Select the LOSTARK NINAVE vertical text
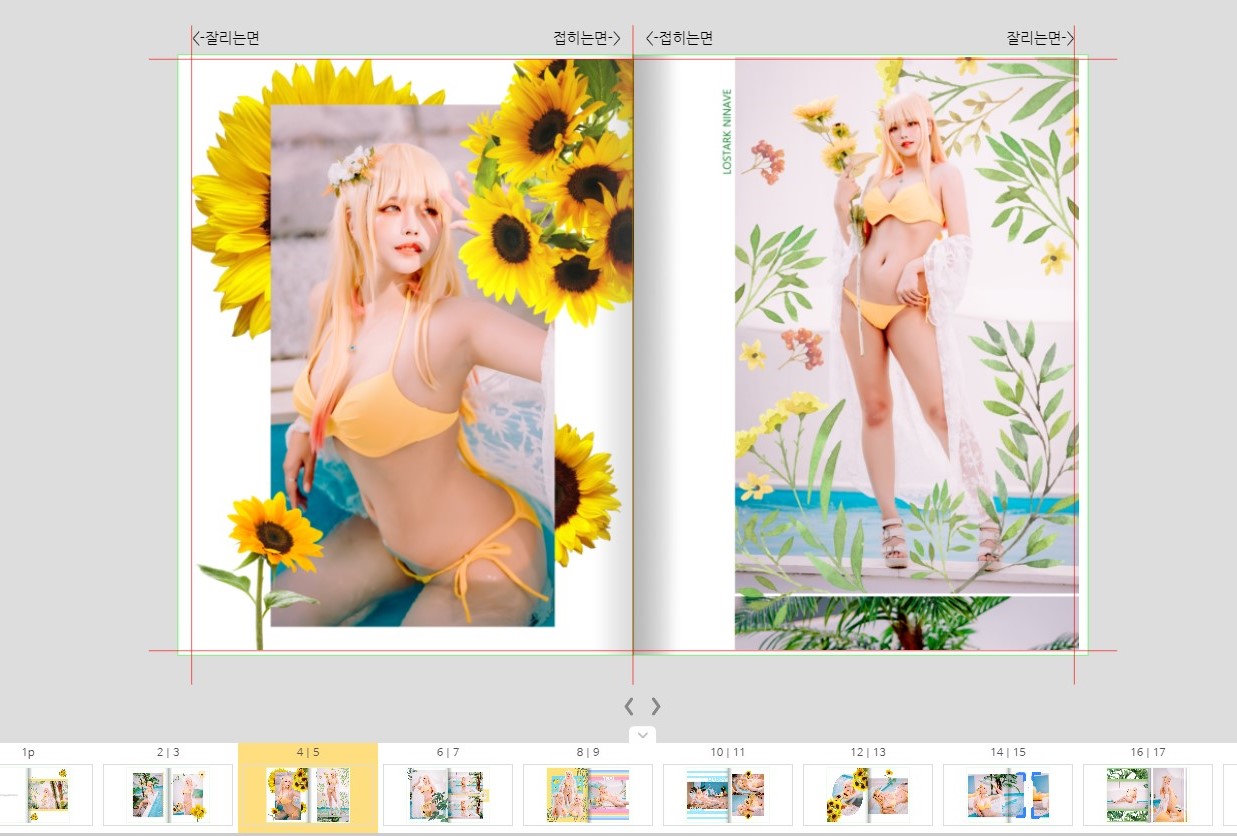1237x836 pixels. click(x=727, y=132)
